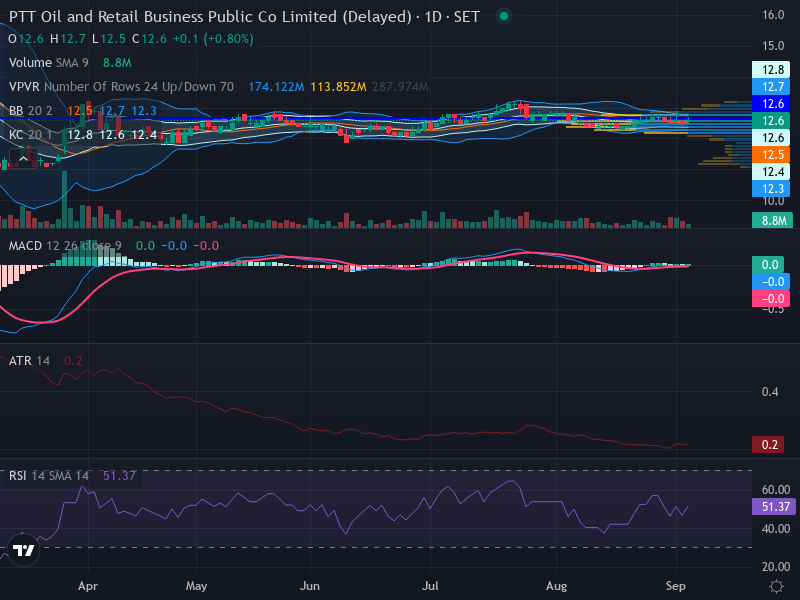Click the Apr date on the time axis

click(x=88, y=586)
